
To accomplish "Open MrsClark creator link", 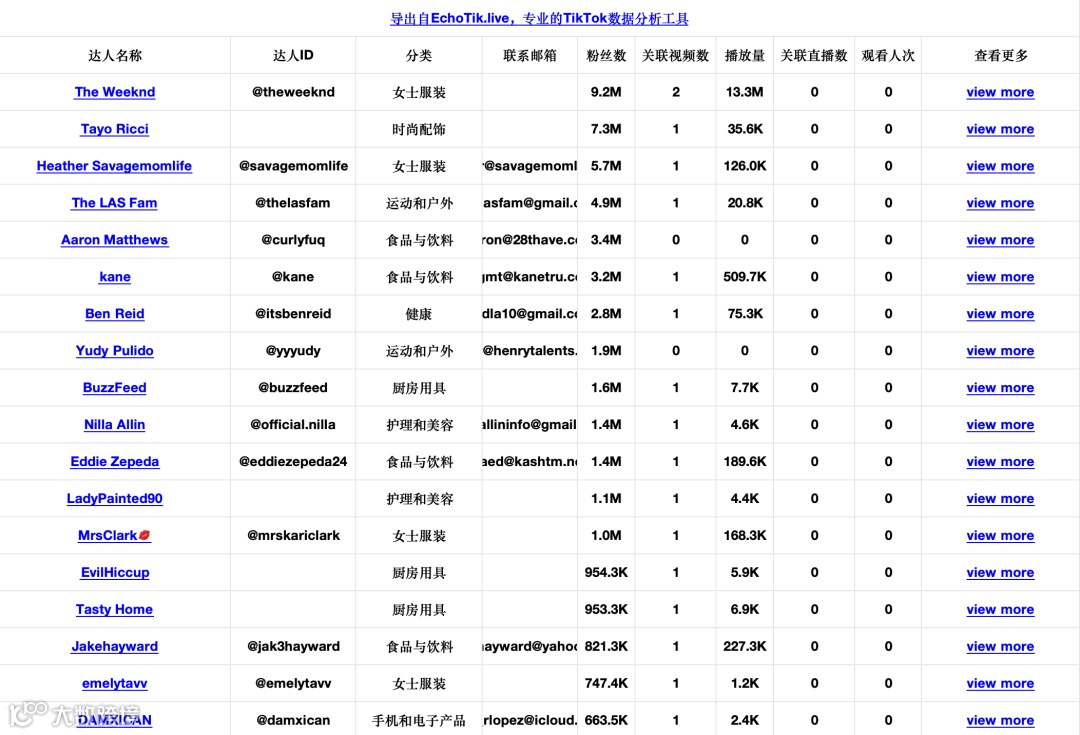I will (x=114, y=535).
